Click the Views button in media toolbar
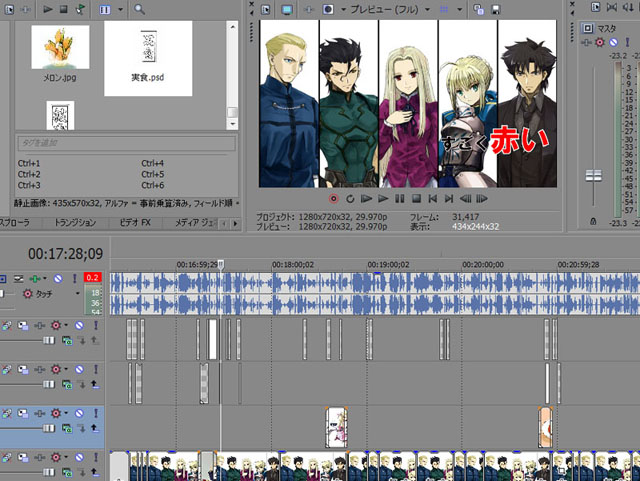640x481 pixels. 105,9
